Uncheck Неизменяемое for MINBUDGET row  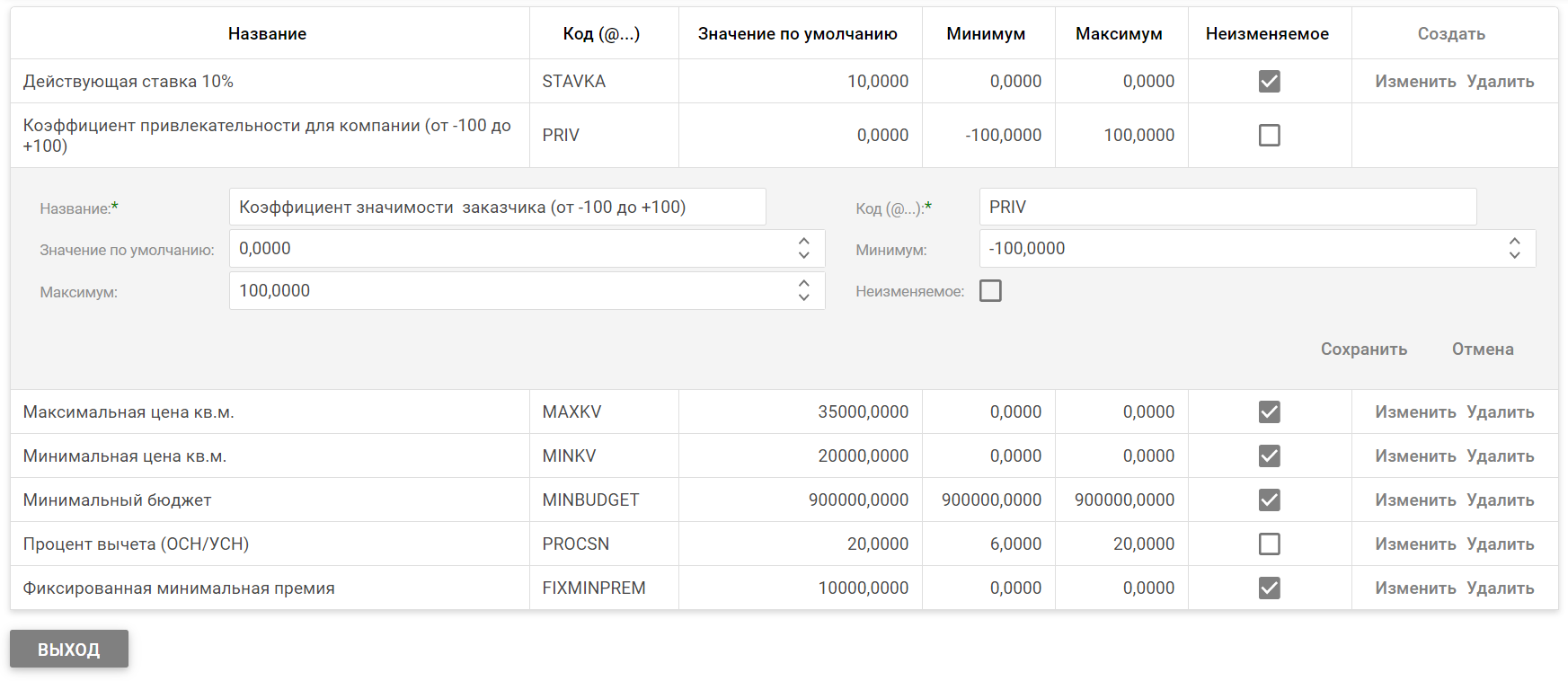point(1269,500)
